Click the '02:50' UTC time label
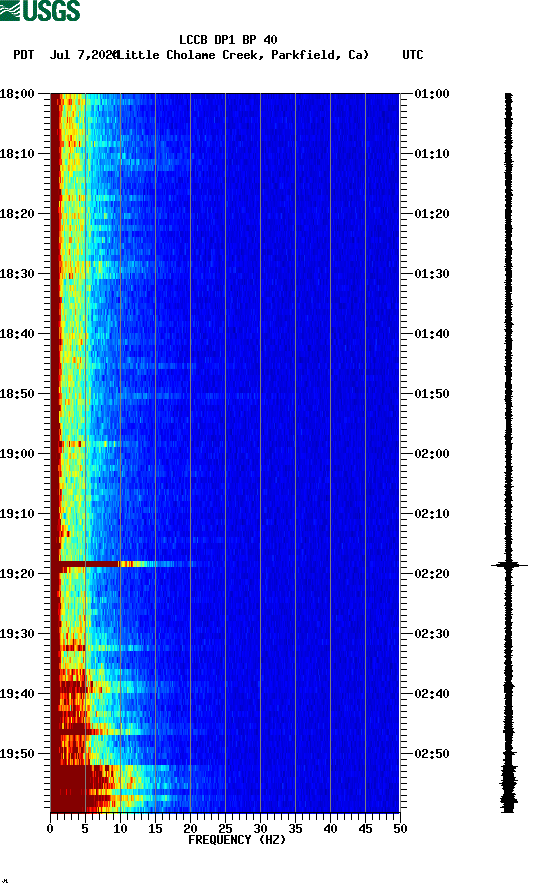This screenshot has width=552, height=892. [432, 754]
